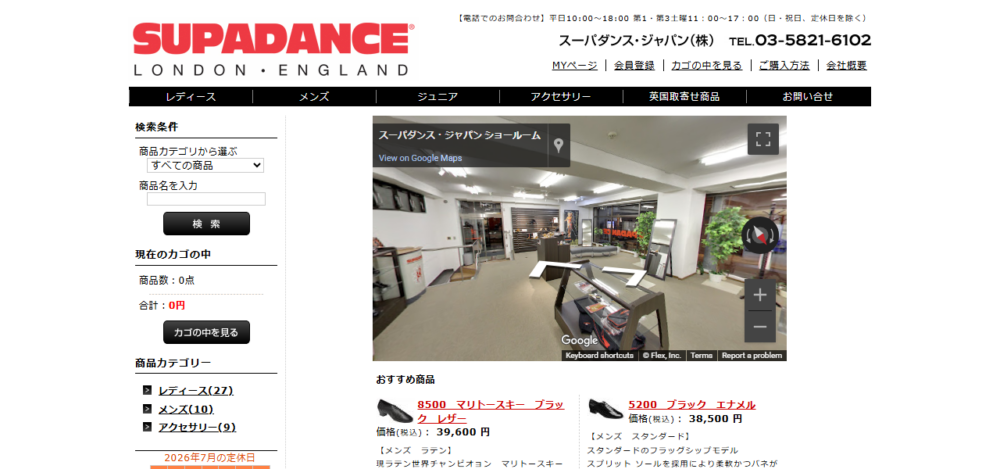Zoom out the street view panorama
Screen dimensions: 1000x469
760,327
